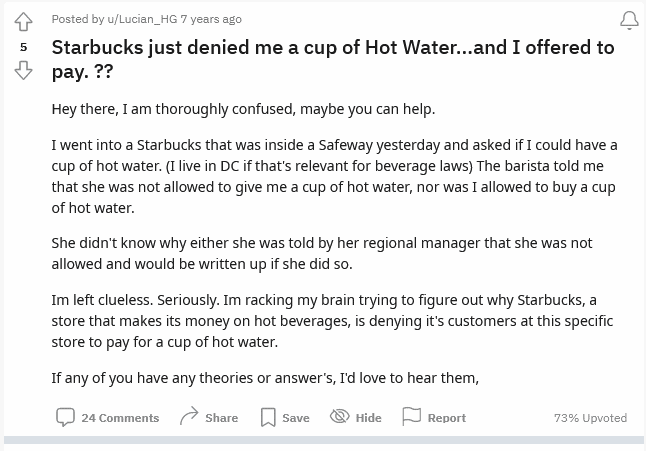This screenshot has width=646, height=451.
Task: Click the share arrow icon
Action: coord(189,416)
